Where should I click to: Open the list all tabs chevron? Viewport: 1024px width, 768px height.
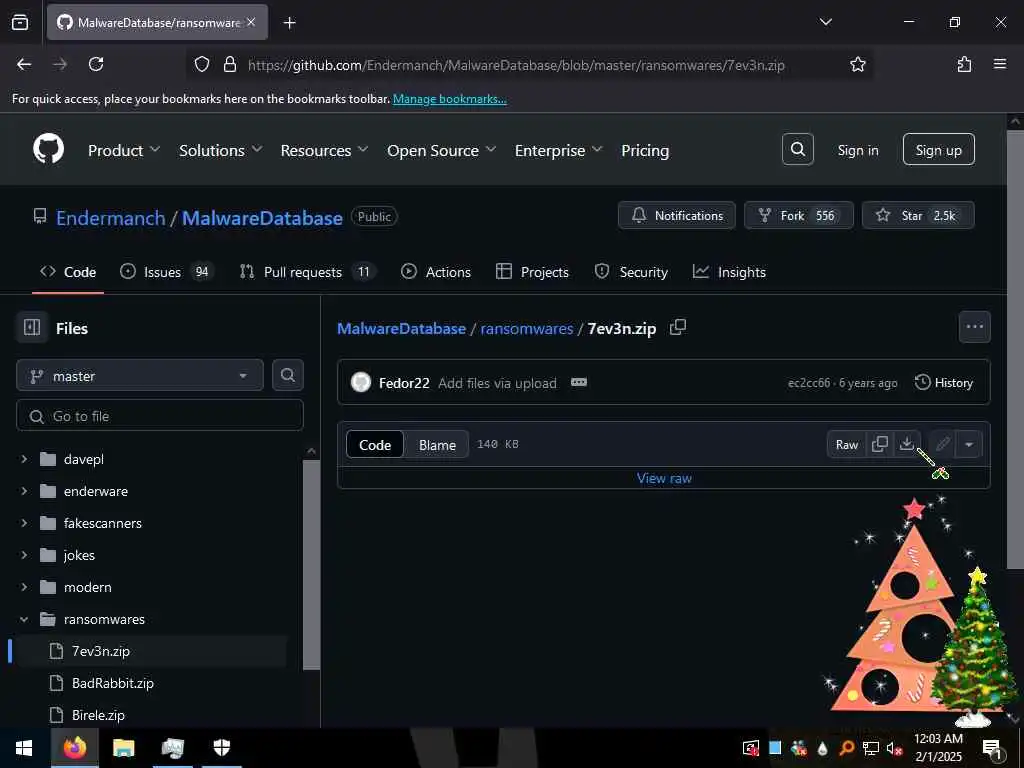(825, 22)
